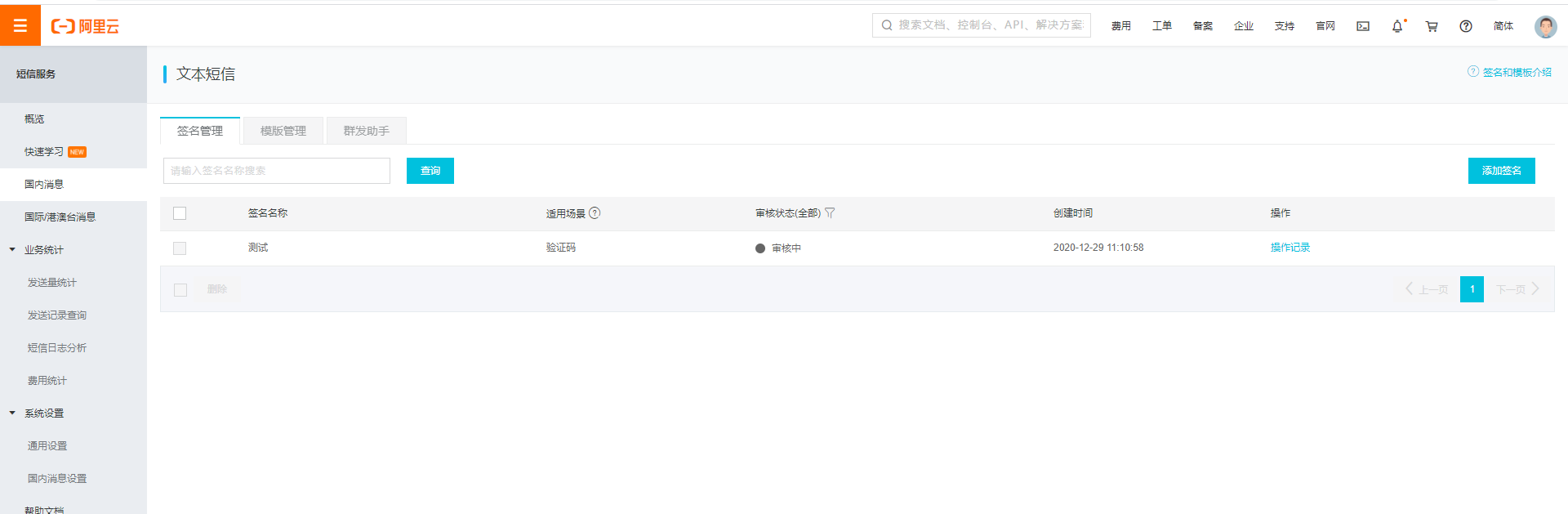Image resolution: width=1568 pixels, height=514 pixels.
Task: Click the 审核状态 filter funnel icon
Action: pyautogui.click(x=830, y=213)
